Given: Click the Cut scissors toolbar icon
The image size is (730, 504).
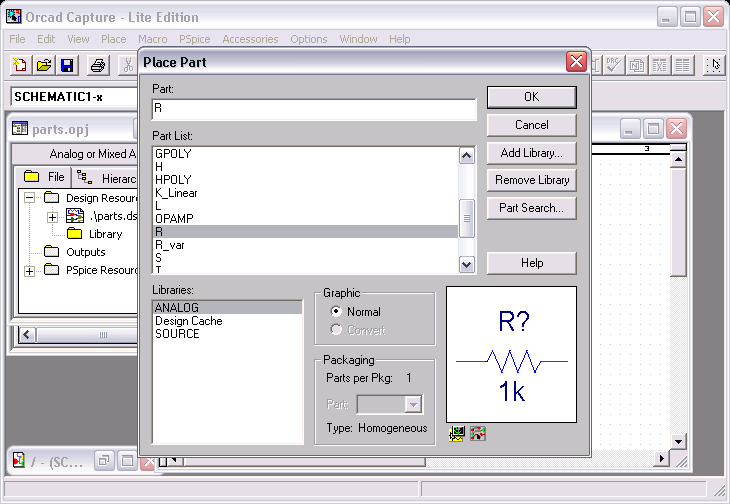Looking at the screenshot, I should coord(128,65).
